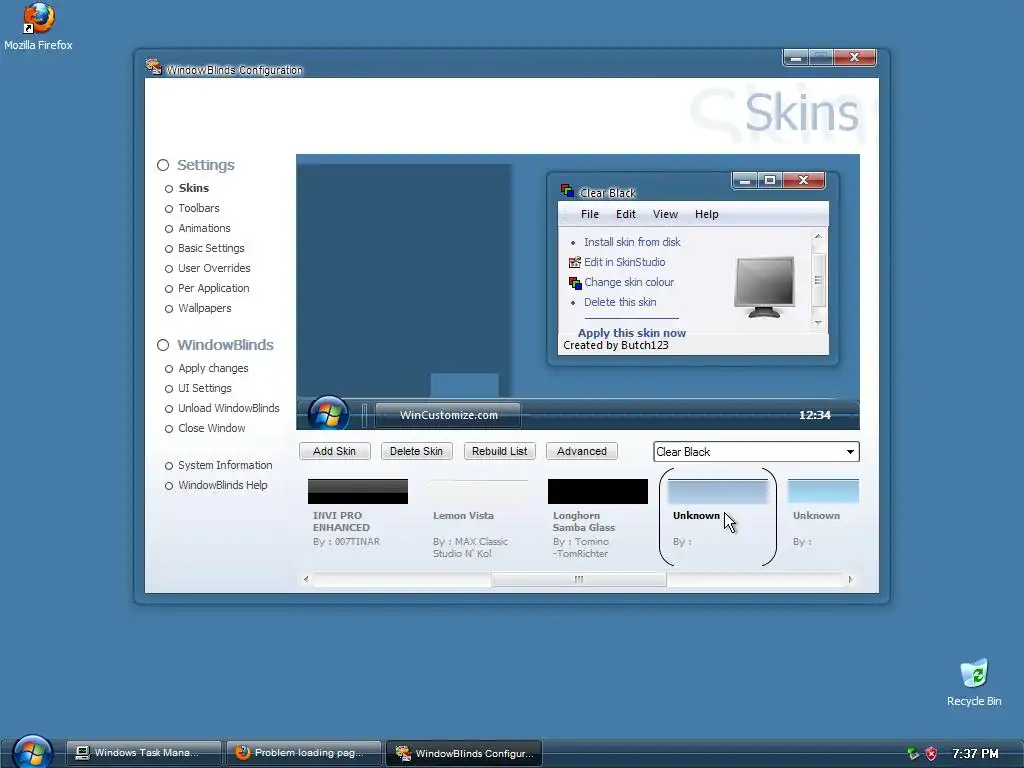This screenshot has width=1024, height=768.
Task: Click skin list left scroll arrow
Action: (x=306, y=579)
